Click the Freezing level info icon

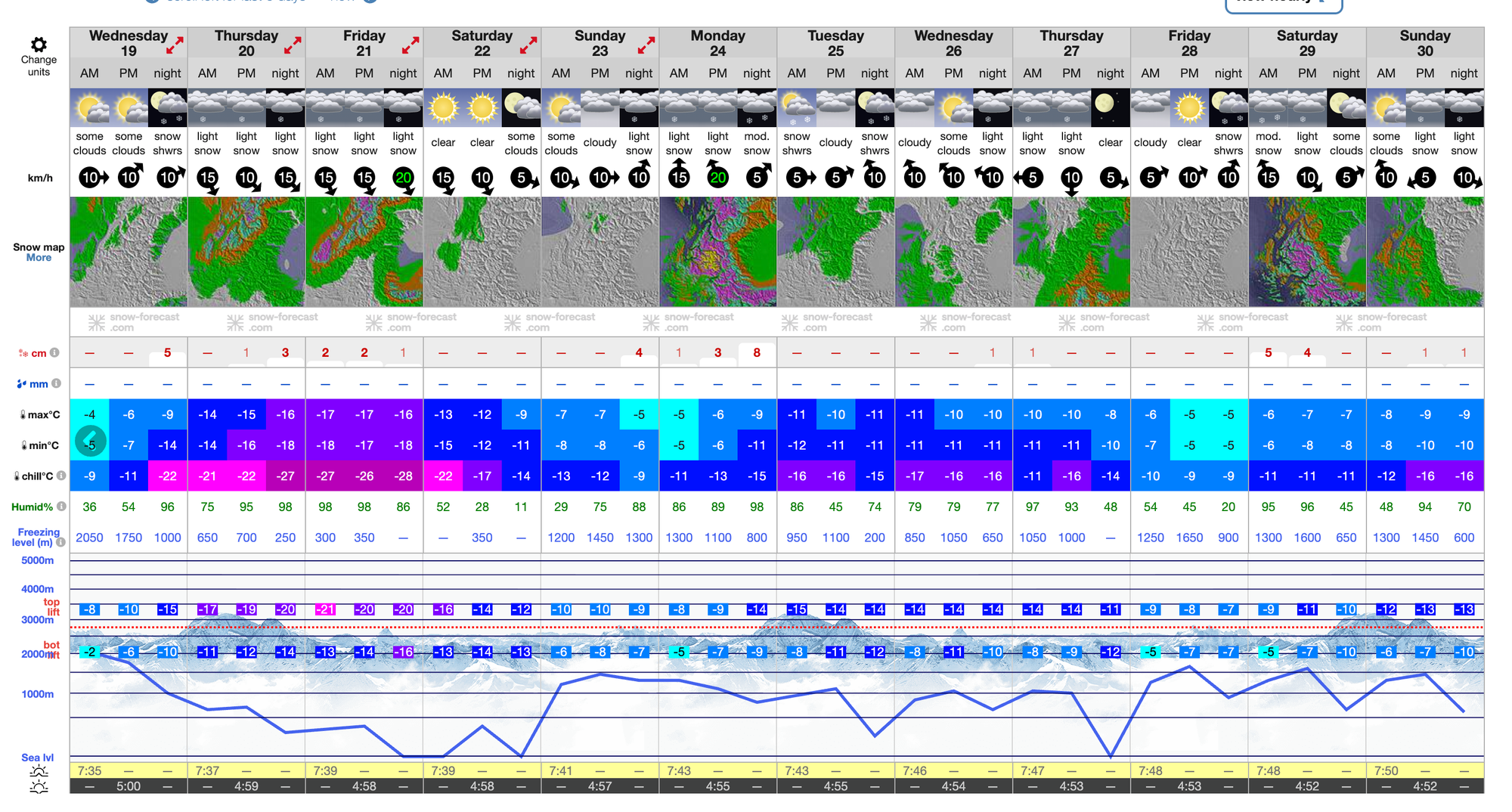(60, 542)
